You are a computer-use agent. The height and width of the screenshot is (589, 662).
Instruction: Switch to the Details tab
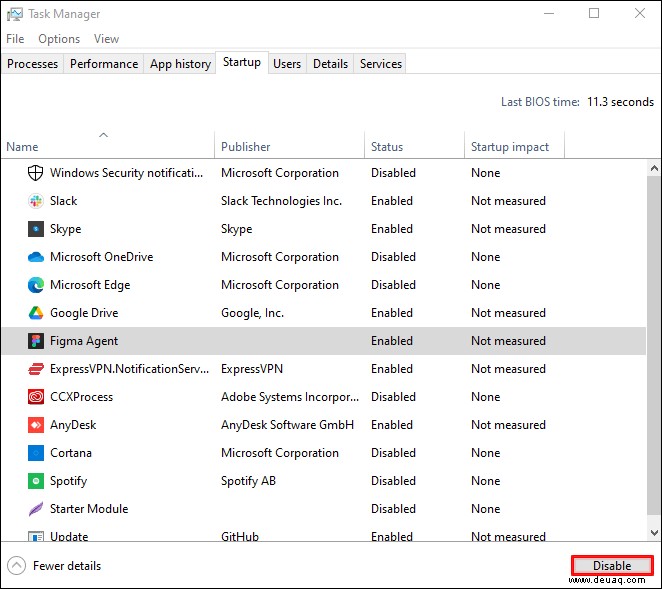pyautogui.click(x=330, y=64)
